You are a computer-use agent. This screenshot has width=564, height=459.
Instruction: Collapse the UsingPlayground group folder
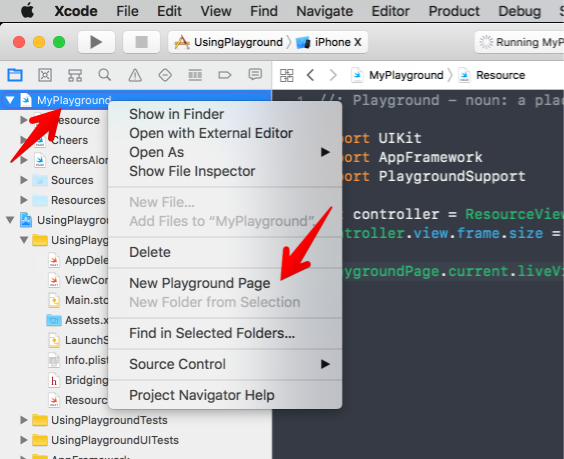24,240
